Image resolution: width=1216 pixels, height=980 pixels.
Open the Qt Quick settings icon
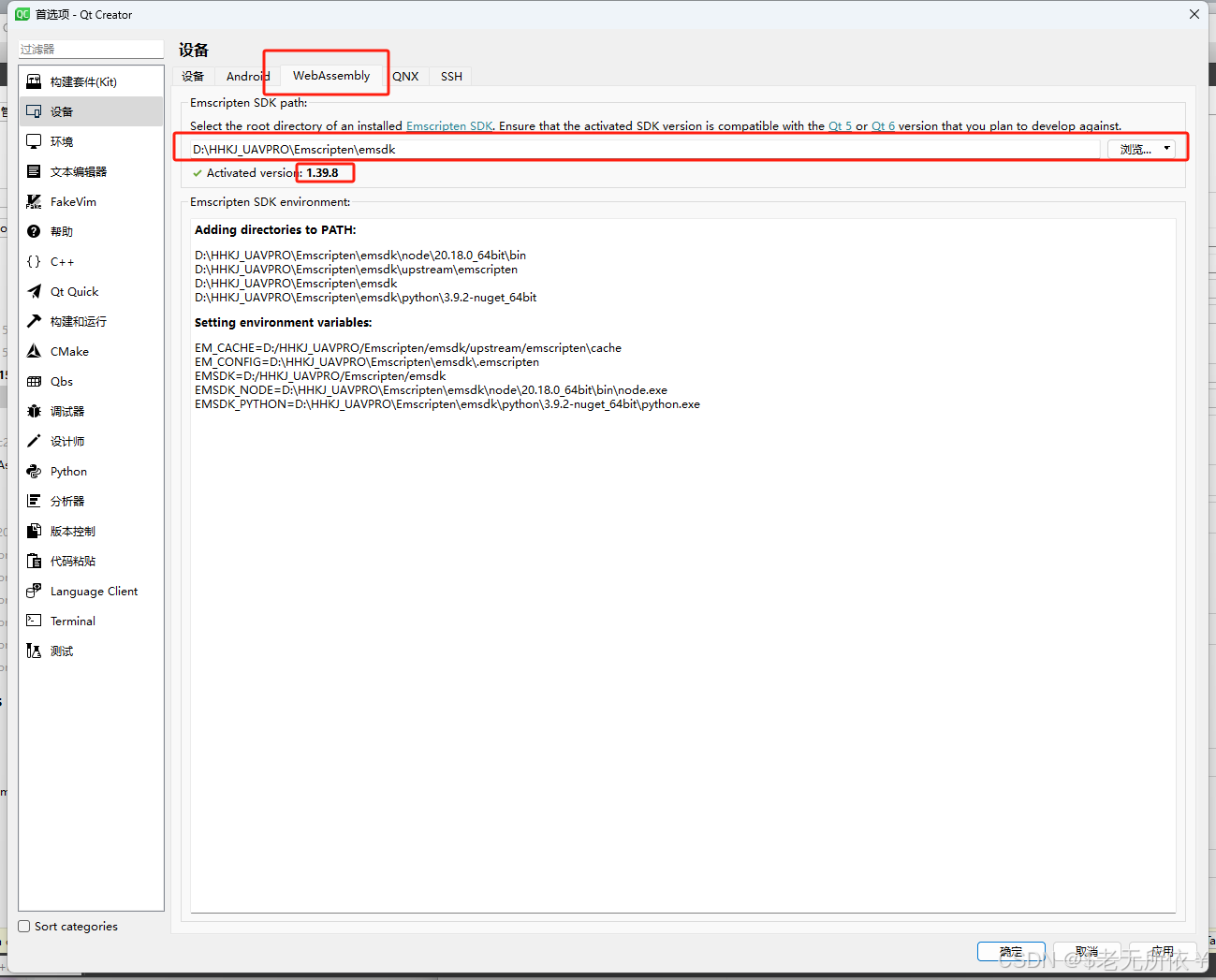(x=35, y=291)
